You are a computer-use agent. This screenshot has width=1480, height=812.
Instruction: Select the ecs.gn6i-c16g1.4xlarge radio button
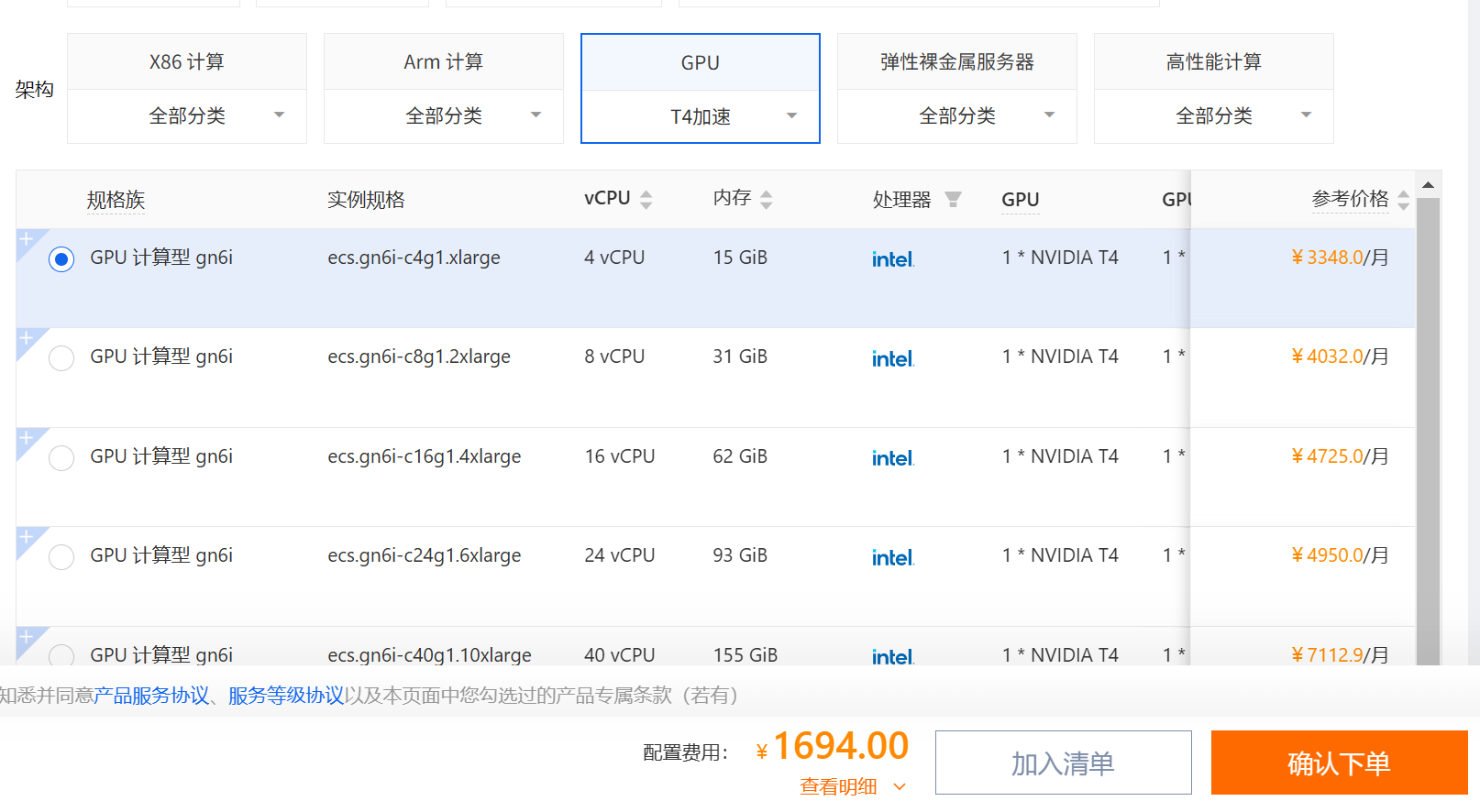(x=61, y=457)
